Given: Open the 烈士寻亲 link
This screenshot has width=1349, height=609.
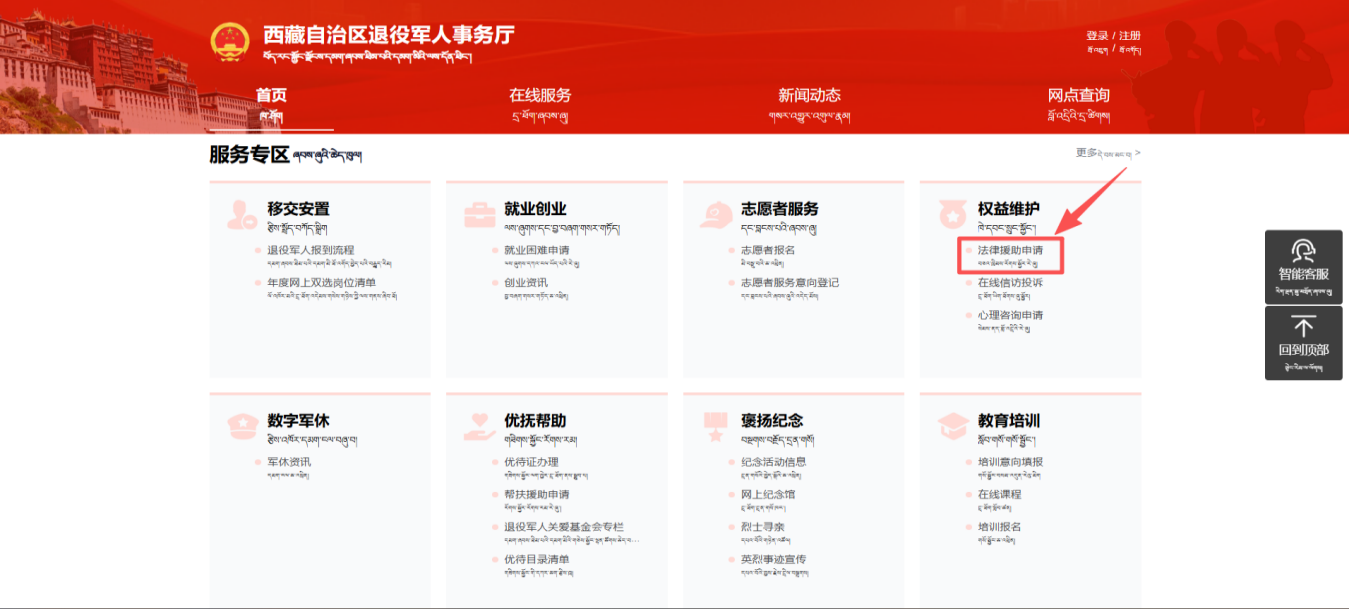Looking at the screenshot, I should (762, 527).
